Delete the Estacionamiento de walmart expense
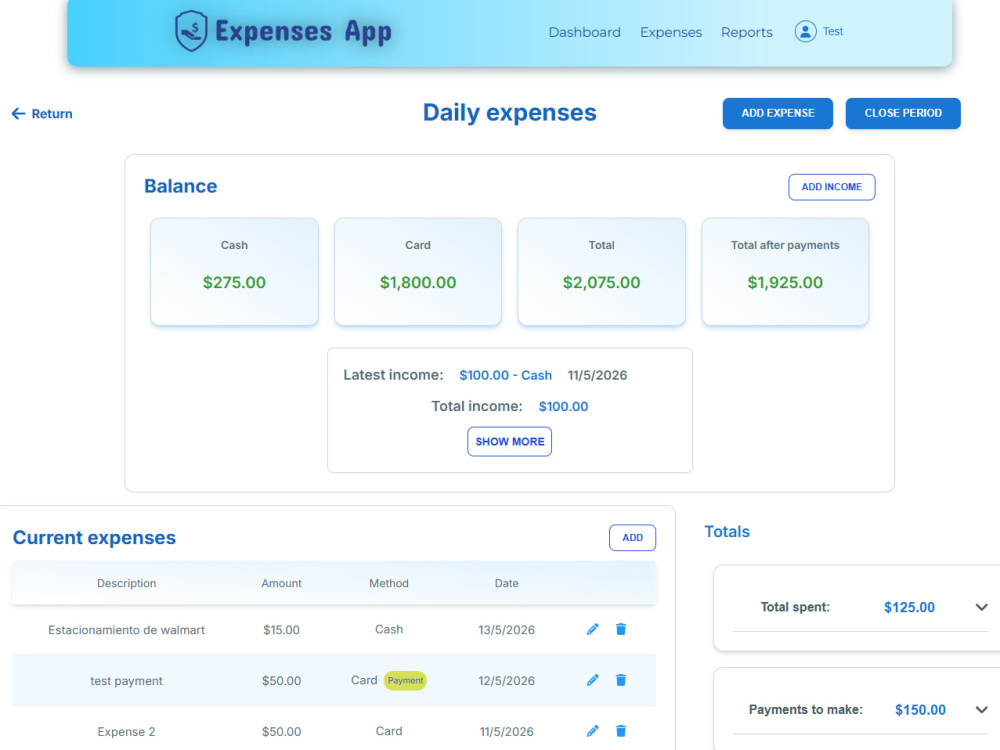The height and width of the screenshot is (750, 1000). tap(621, 629)
